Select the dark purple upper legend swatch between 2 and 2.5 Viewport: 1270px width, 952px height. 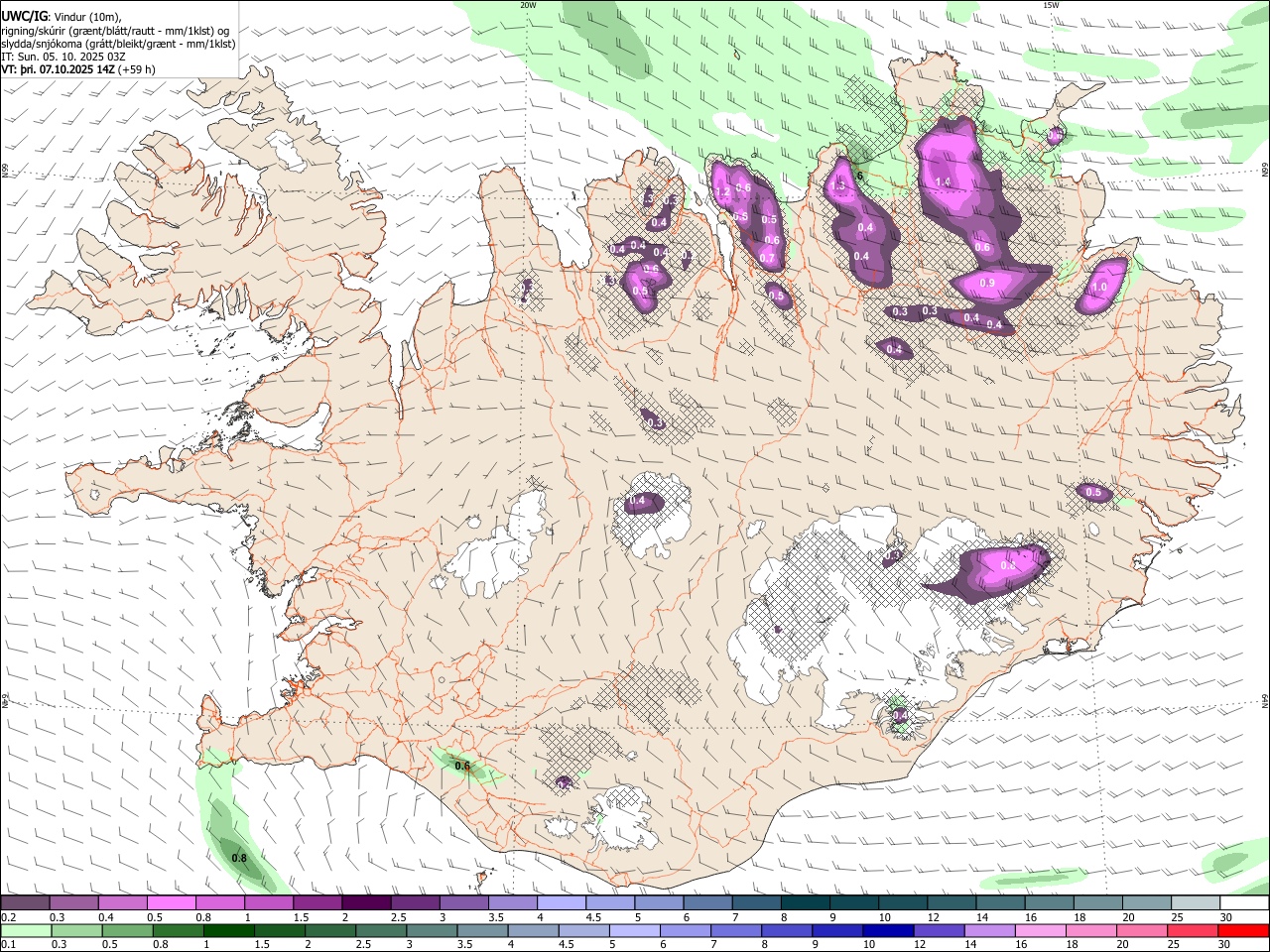coord(365,903)
